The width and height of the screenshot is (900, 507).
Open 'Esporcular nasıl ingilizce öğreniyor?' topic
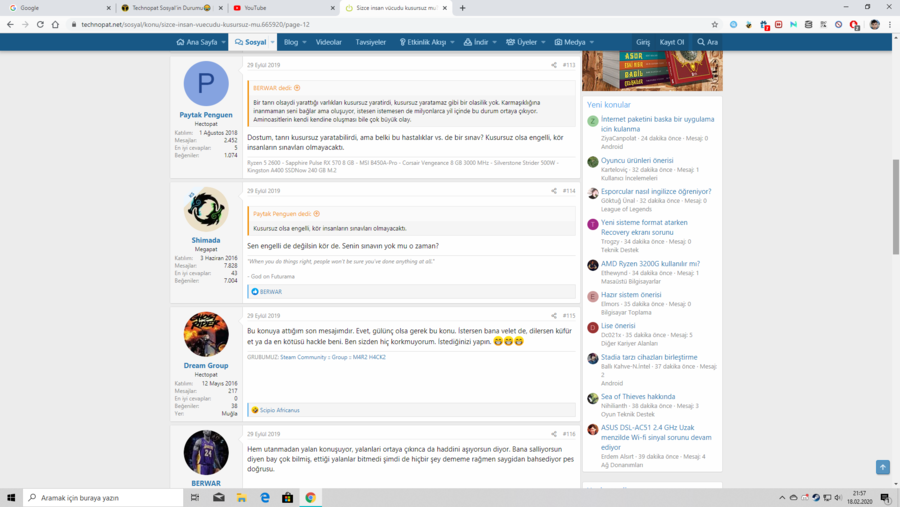656,191
